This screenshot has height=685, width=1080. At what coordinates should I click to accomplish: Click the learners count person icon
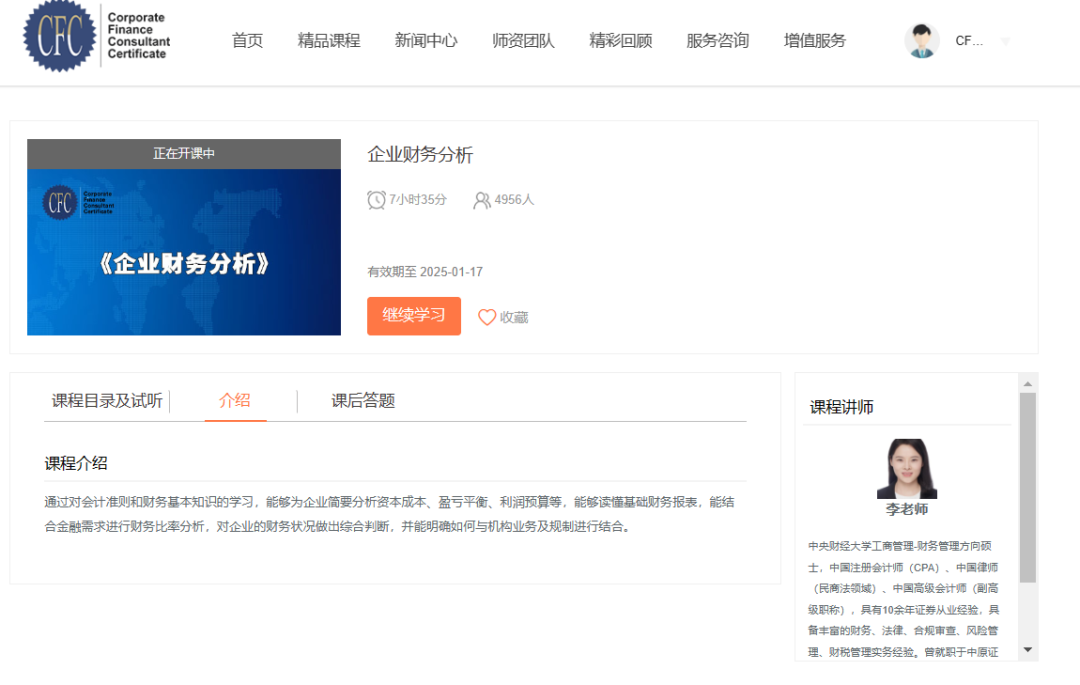(481, 200)
